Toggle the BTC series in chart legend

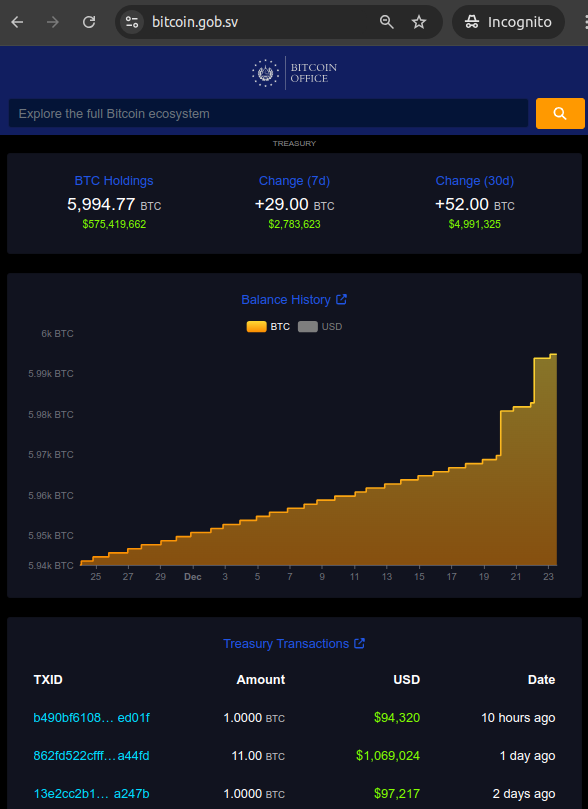click(268, 327)
